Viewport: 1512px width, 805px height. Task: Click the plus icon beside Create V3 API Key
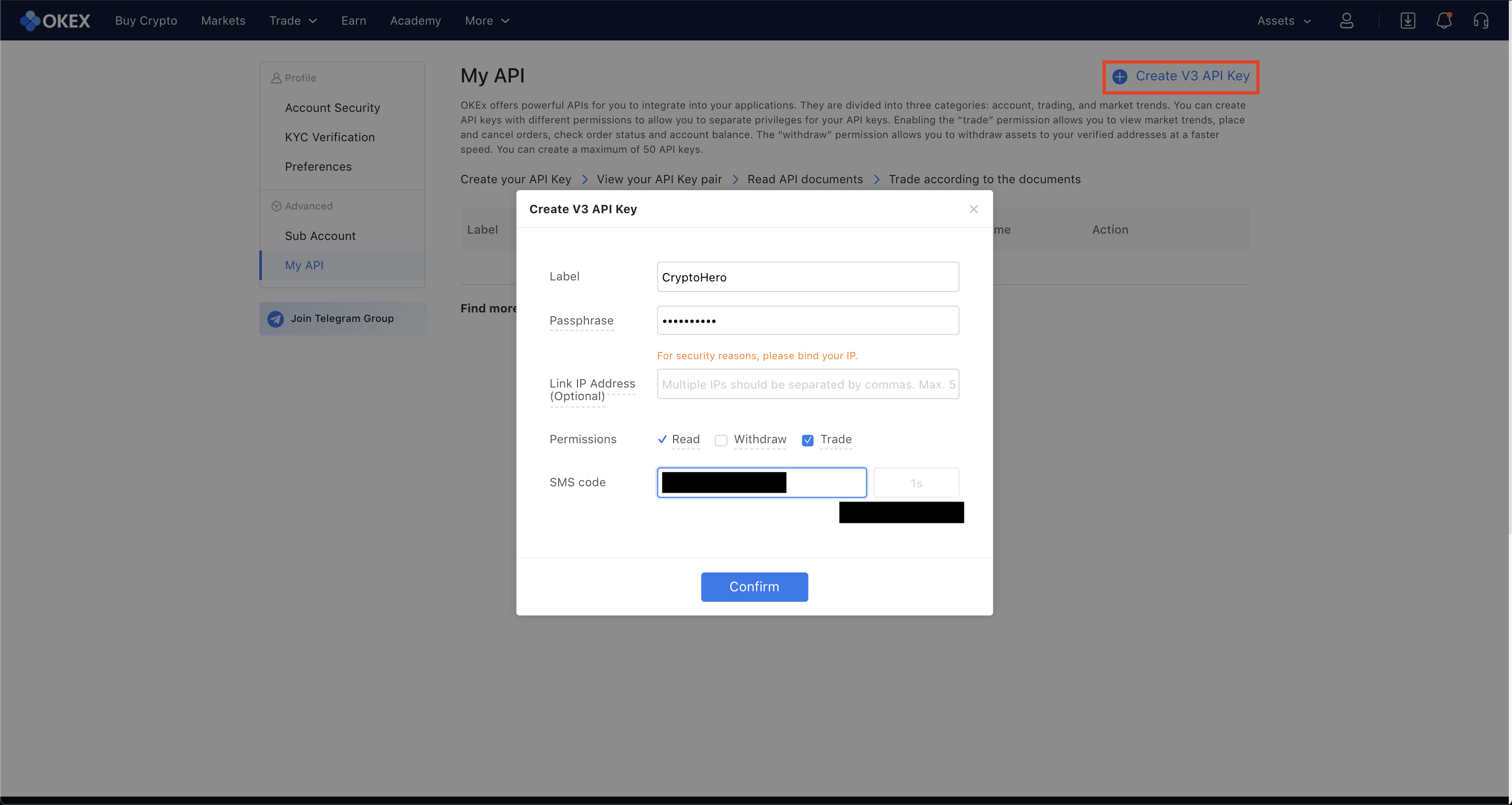[1120, 76]
